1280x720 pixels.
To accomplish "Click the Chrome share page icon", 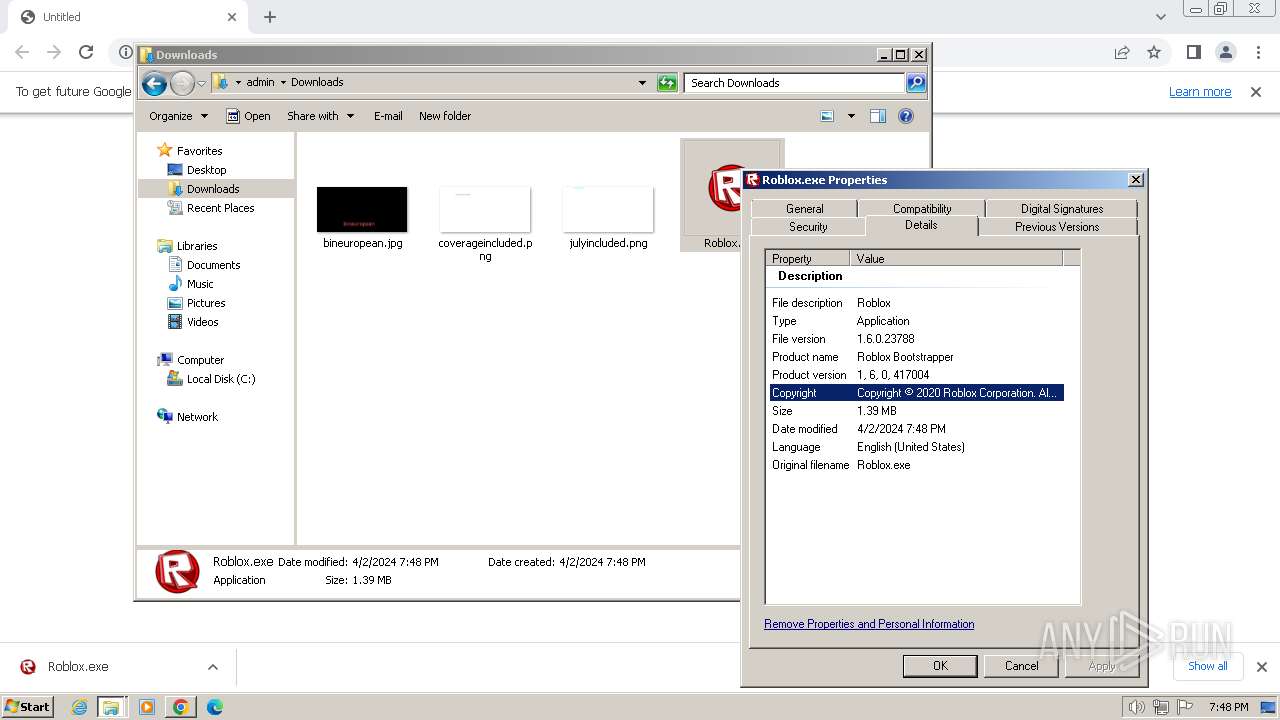I will [x=1122, y=52].
